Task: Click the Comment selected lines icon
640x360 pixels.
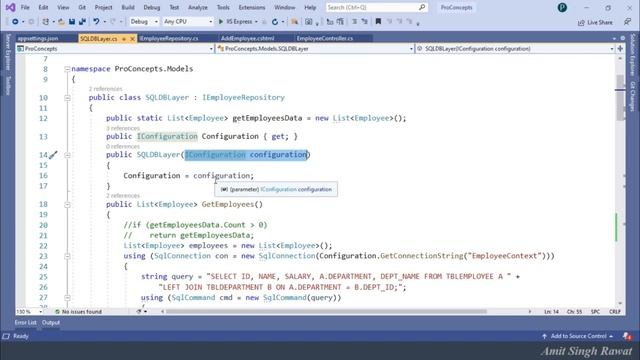Action: pos(330,22)
